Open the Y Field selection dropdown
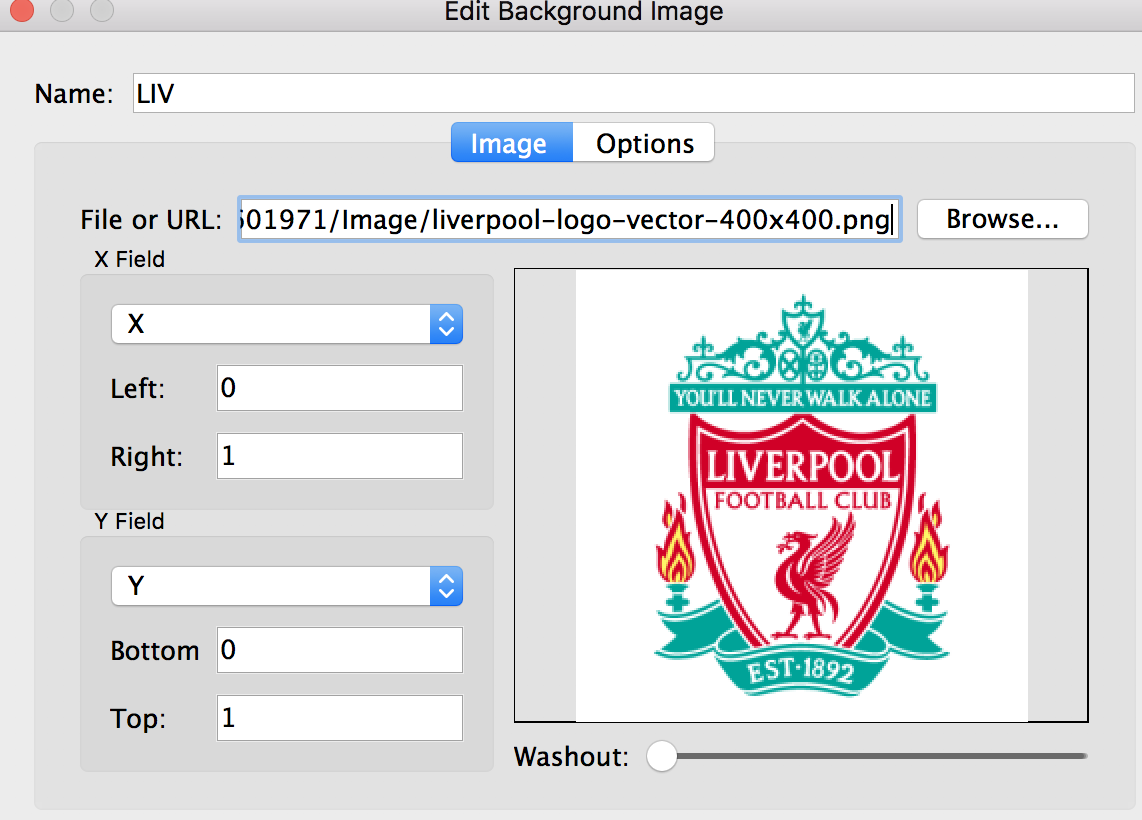 click(x=286, y=586)
